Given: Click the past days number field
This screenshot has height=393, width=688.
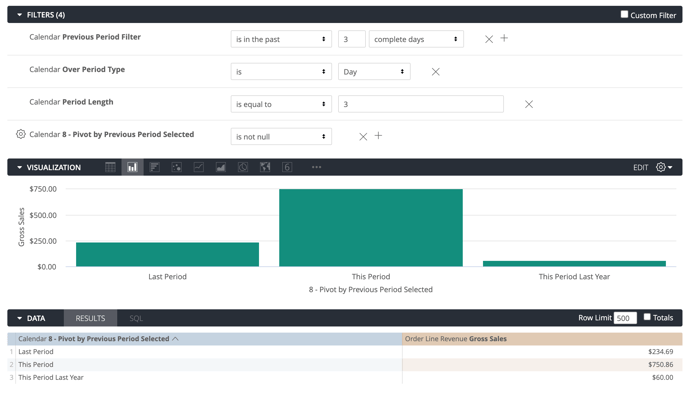Looking at the screenshot, I should 351,39.
